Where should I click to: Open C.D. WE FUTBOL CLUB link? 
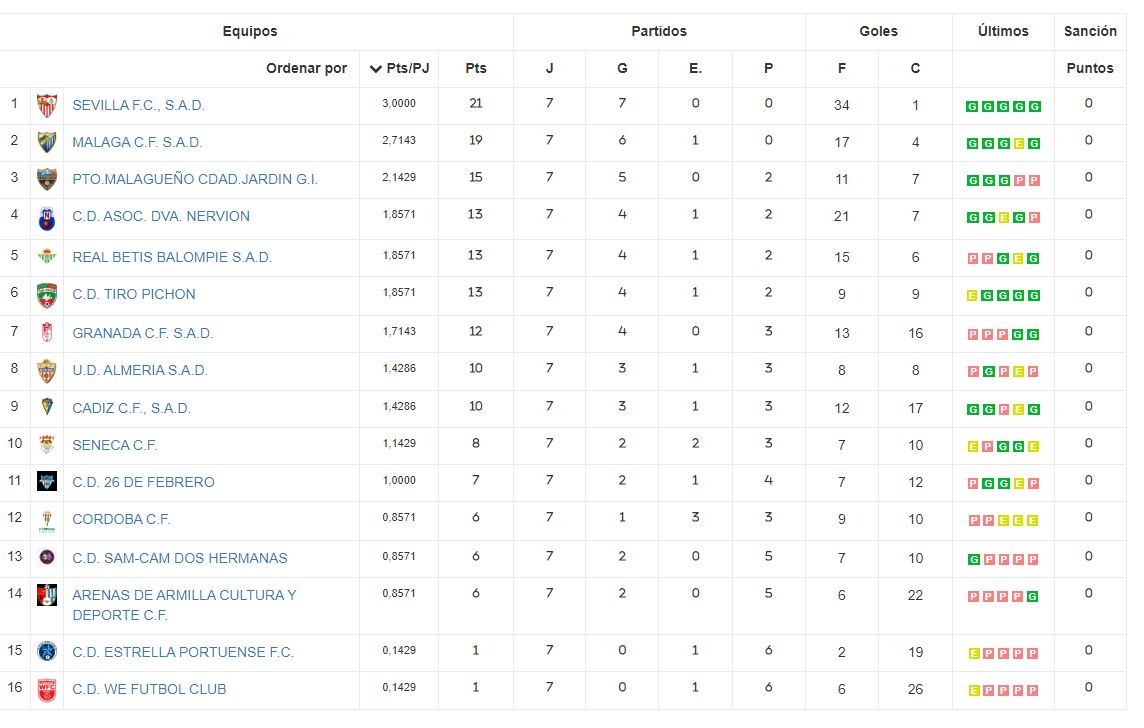[x=149, y=689]
